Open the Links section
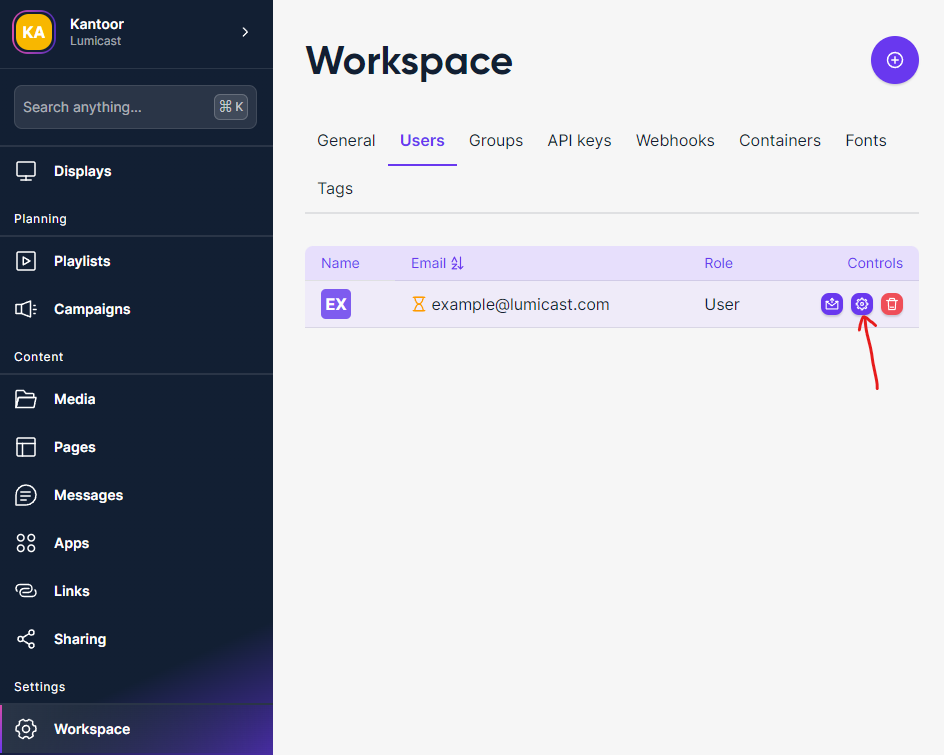 [x=70, y=591]
